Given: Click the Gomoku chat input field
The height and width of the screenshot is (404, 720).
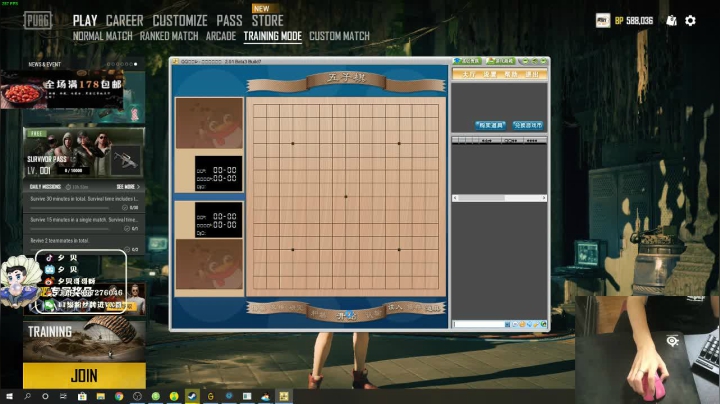Looking at the screenshot, I should 478,324.
